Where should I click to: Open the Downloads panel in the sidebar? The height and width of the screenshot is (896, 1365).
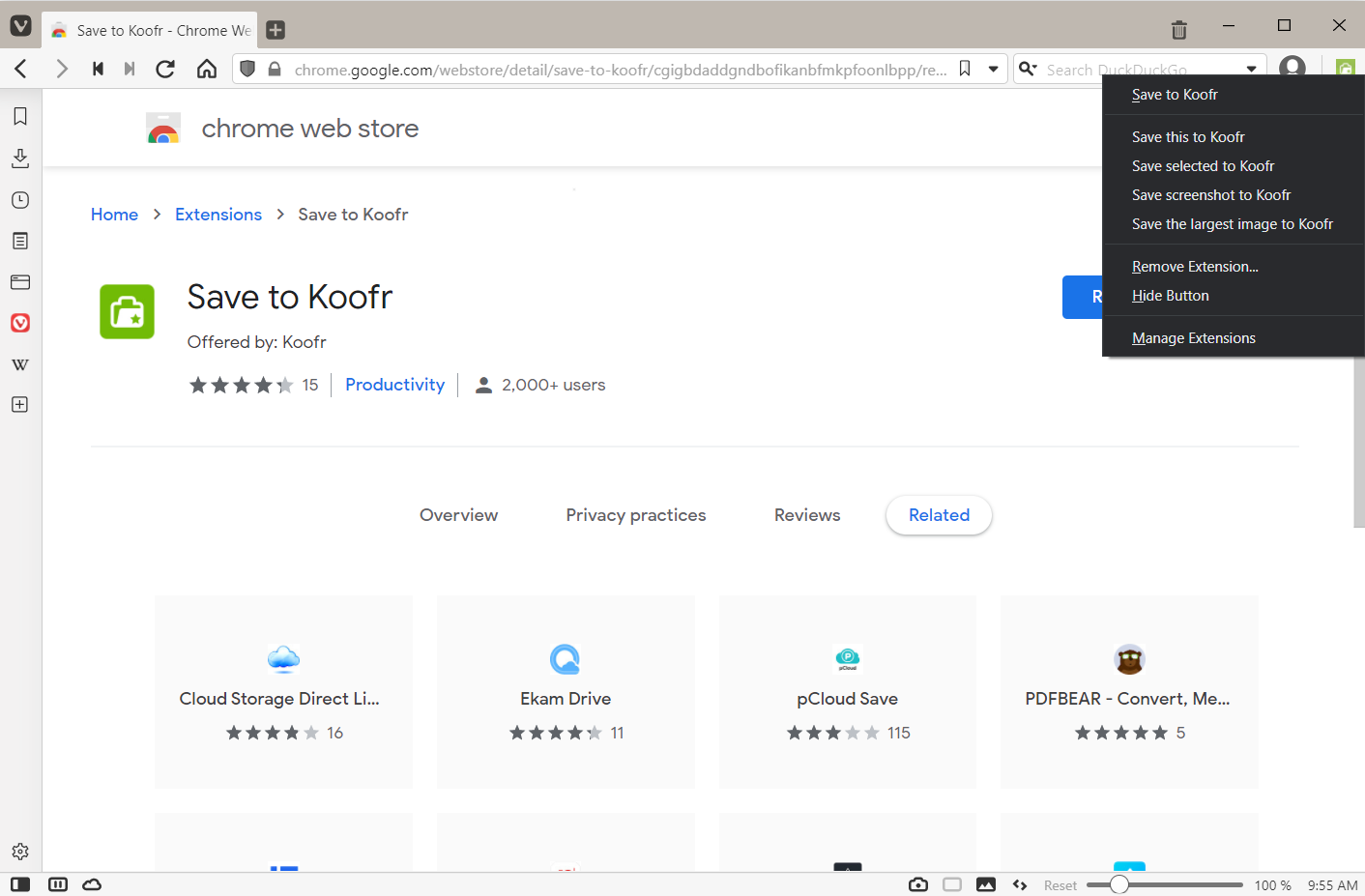coord(20,158)
